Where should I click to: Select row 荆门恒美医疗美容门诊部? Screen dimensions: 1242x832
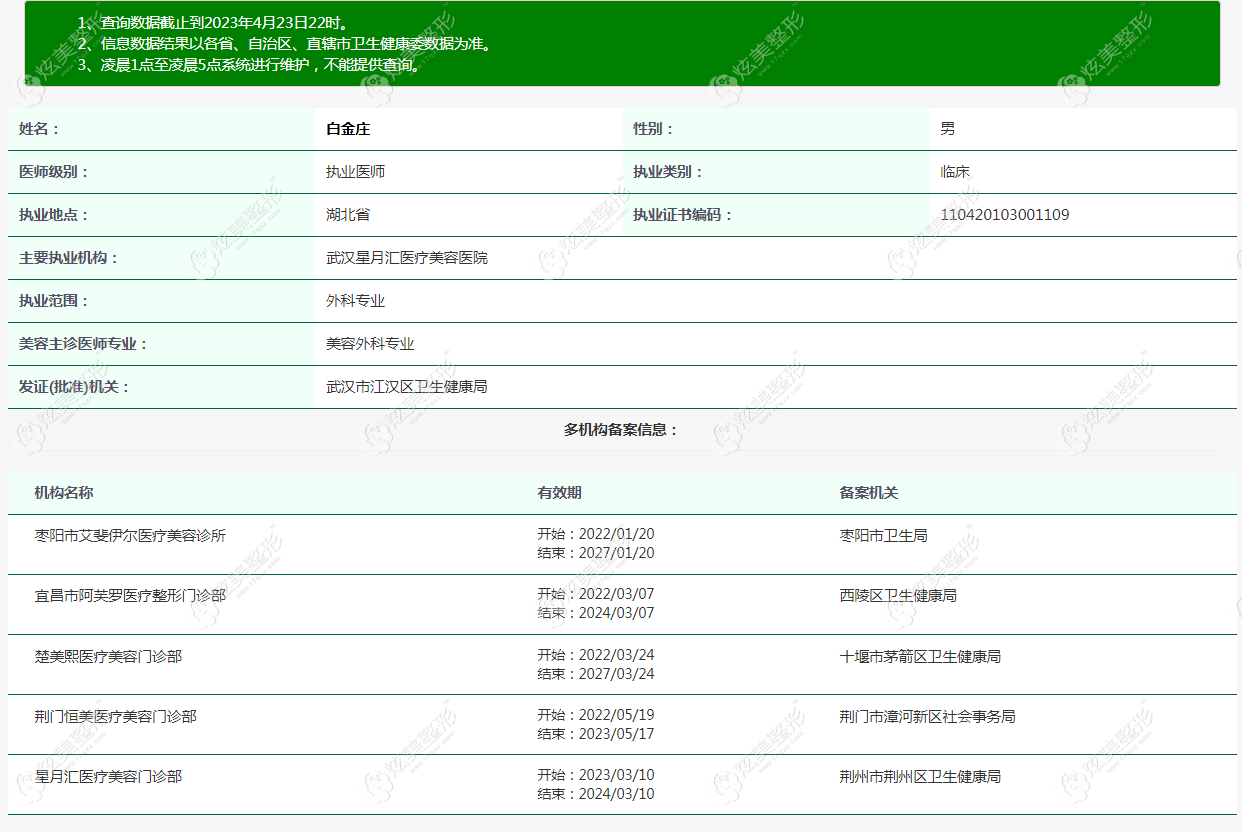(x=622, y=724)
